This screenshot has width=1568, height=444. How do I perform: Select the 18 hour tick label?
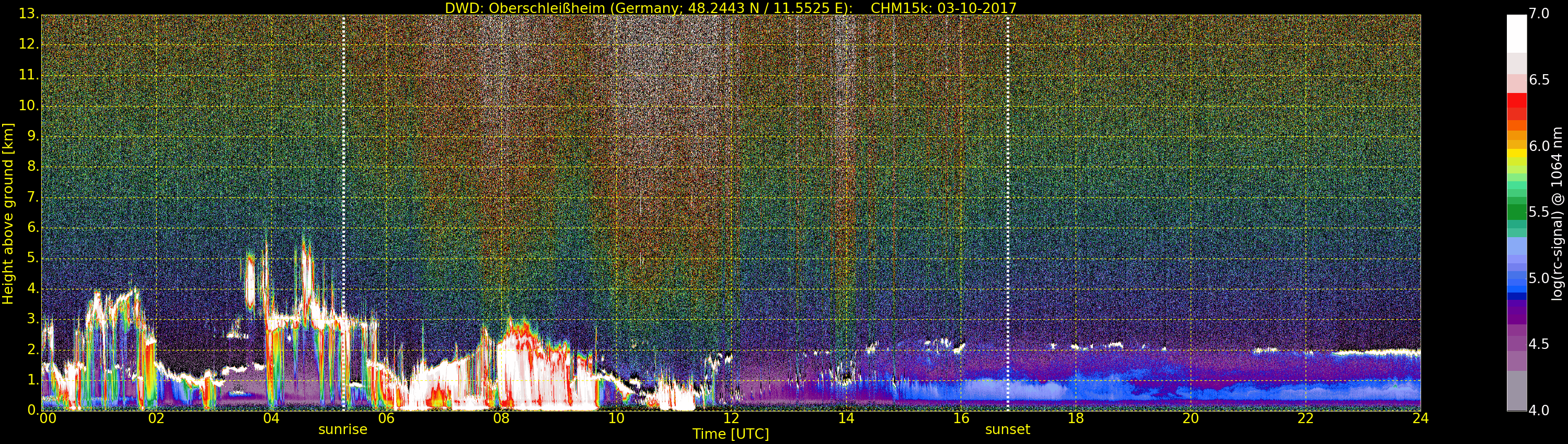pyautogui.click(x=1076, y=418)
